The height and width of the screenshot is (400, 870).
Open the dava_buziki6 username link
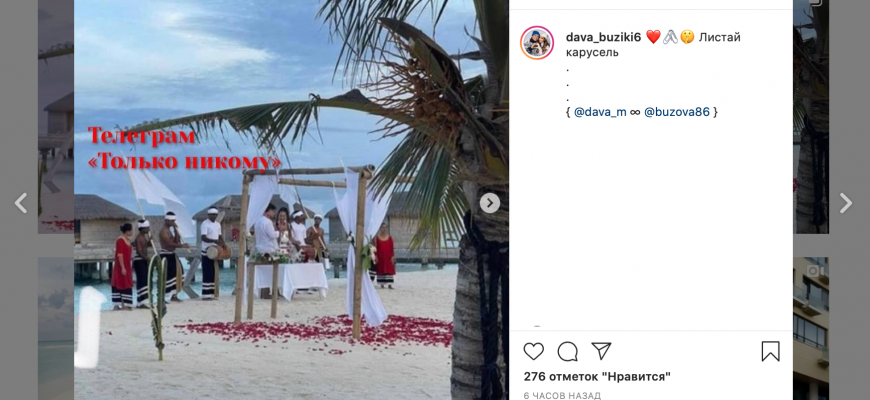click(x=603, y=37)
